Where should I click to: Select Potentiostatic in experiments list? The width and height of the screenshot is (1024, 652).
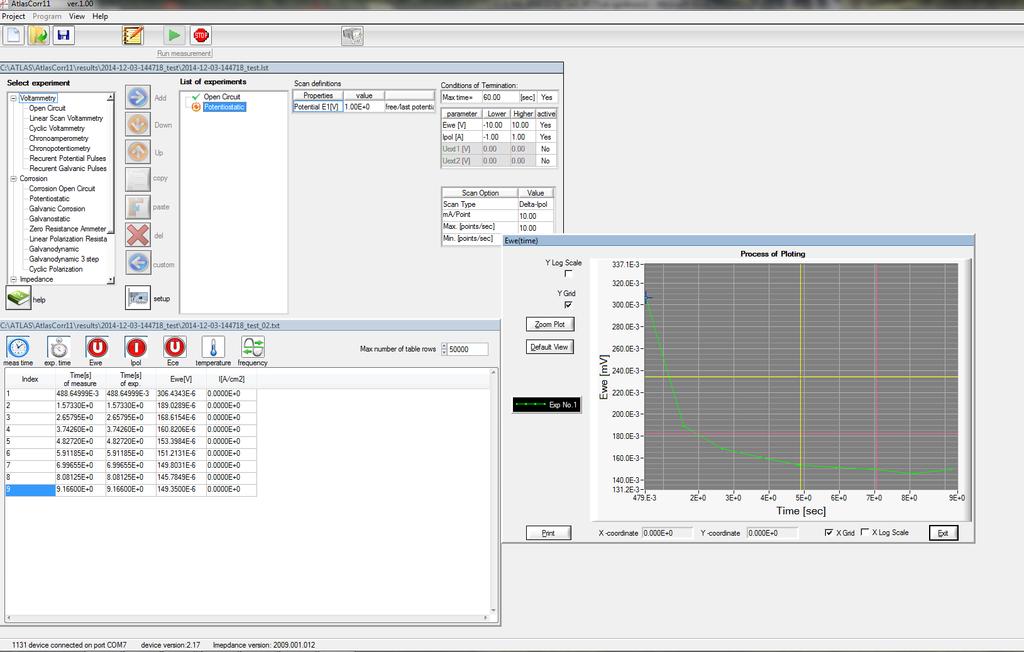tap(224, 107)
